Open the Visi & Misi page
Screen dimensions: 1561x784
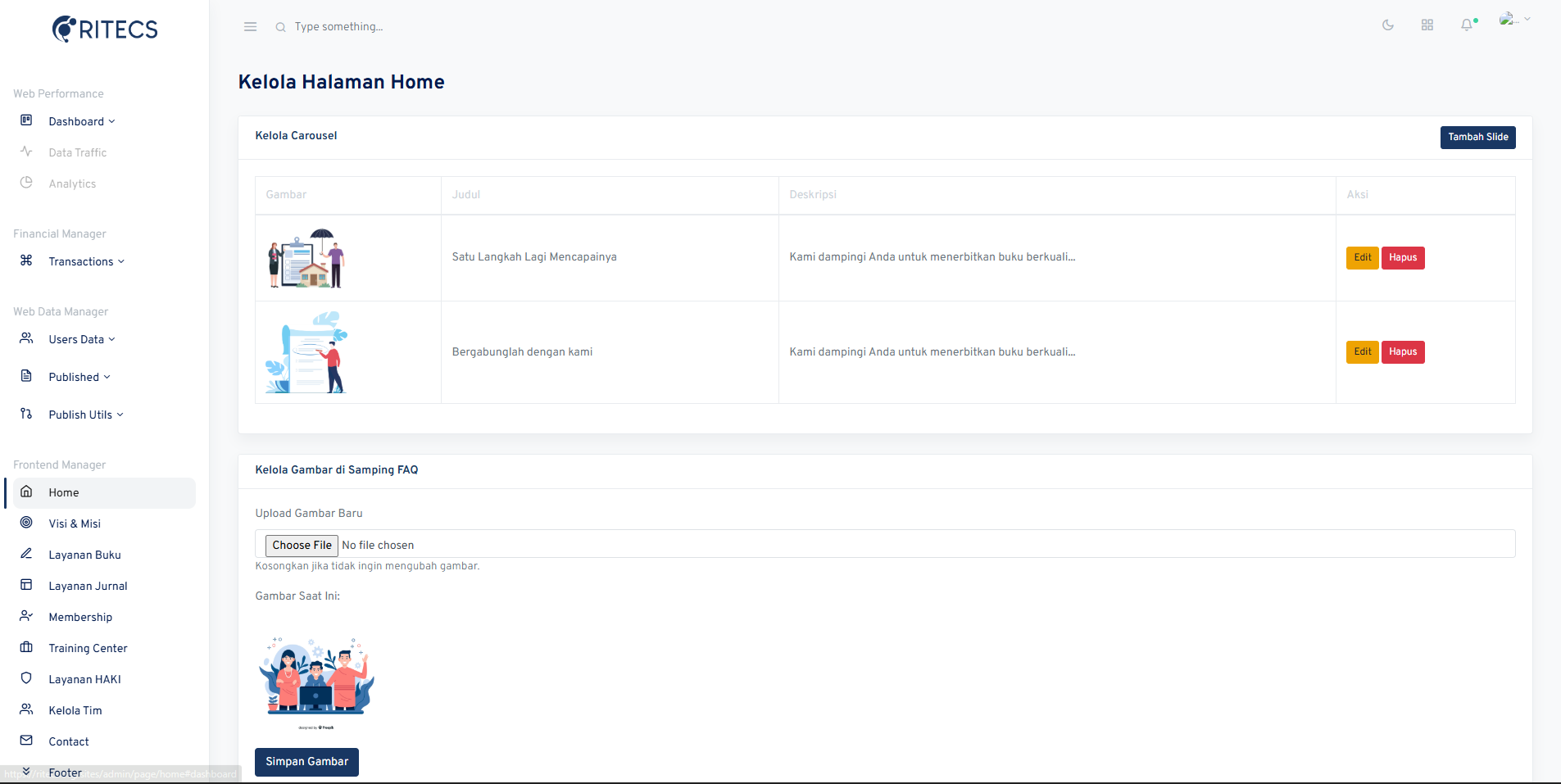tap(75, 523)
